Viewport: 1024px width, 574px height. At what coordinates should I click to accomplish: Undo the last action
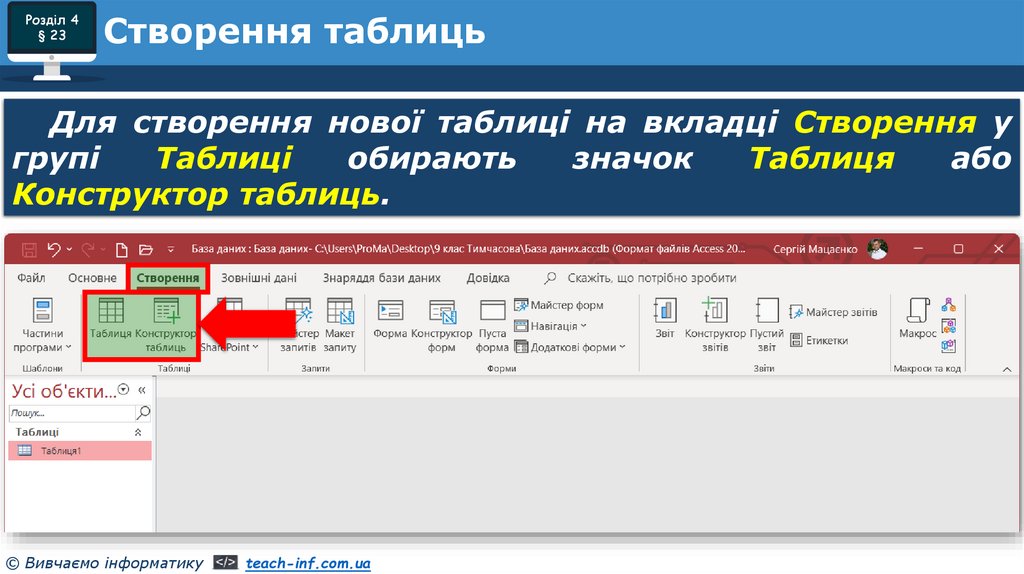click(x=54, y=249)
